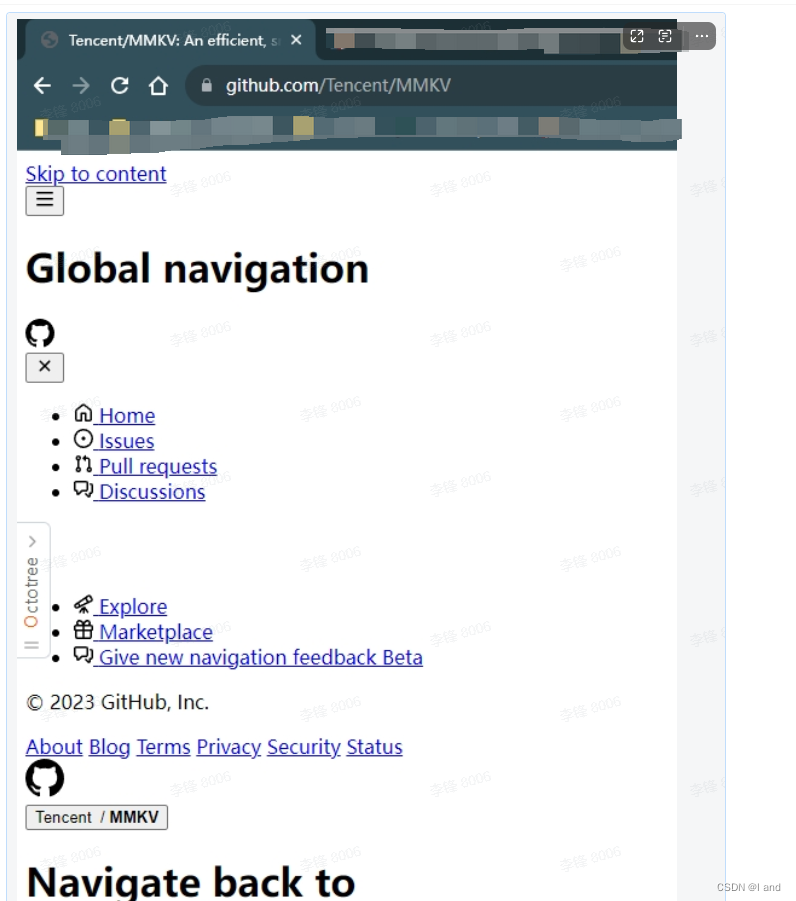Open the Discussions navigation link
This screenshot has width=796, height=901.
(x=152, y=491)
